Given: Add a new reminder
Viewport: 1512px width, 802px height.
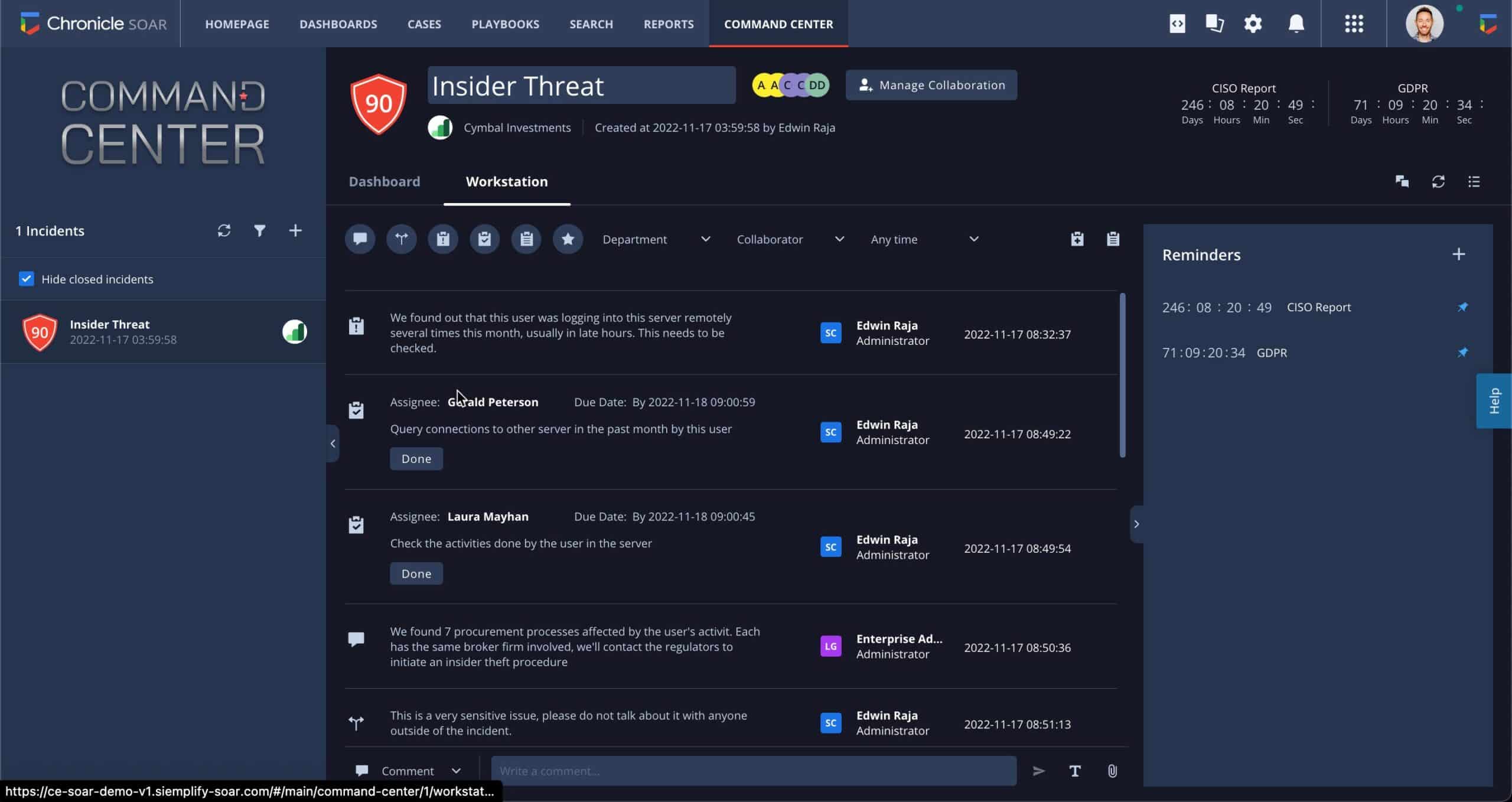Looking at the screenshot, I should (x=1459, y=255).
